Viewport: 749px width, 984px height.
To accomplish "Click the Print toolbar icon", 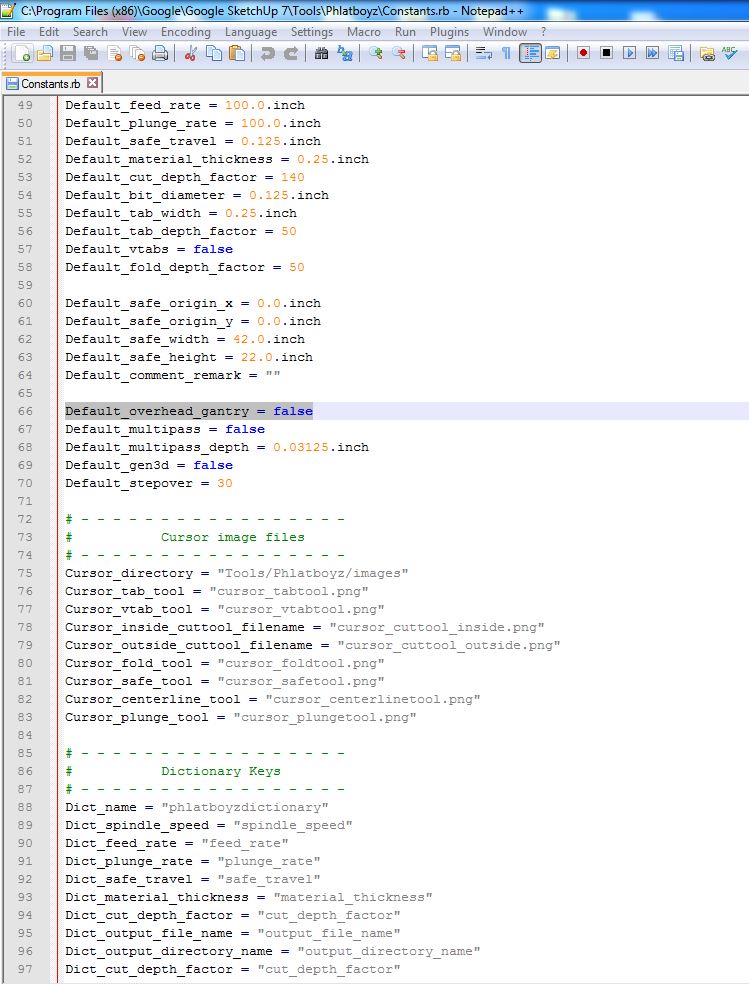I will [160, 54].
